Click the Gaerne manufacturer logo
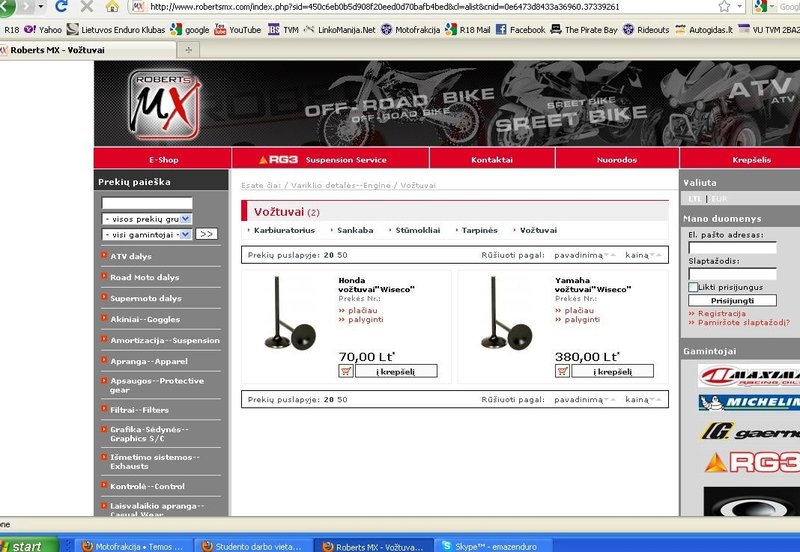This screenshot has height=552, width=800. pos(750,432)
